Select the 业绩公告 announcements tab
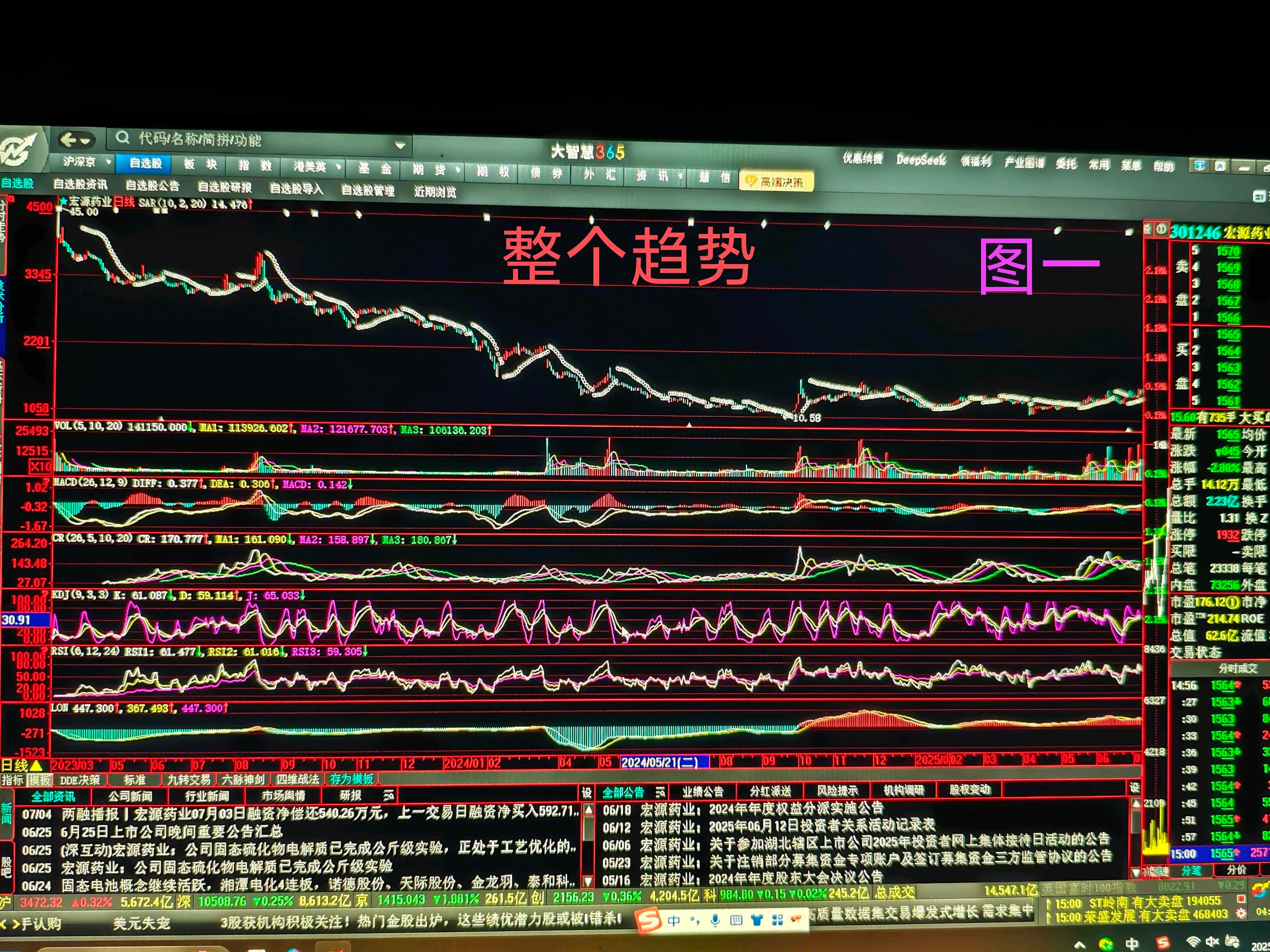1270x952 pixels. pyautogui.click(x=702, y=792)
